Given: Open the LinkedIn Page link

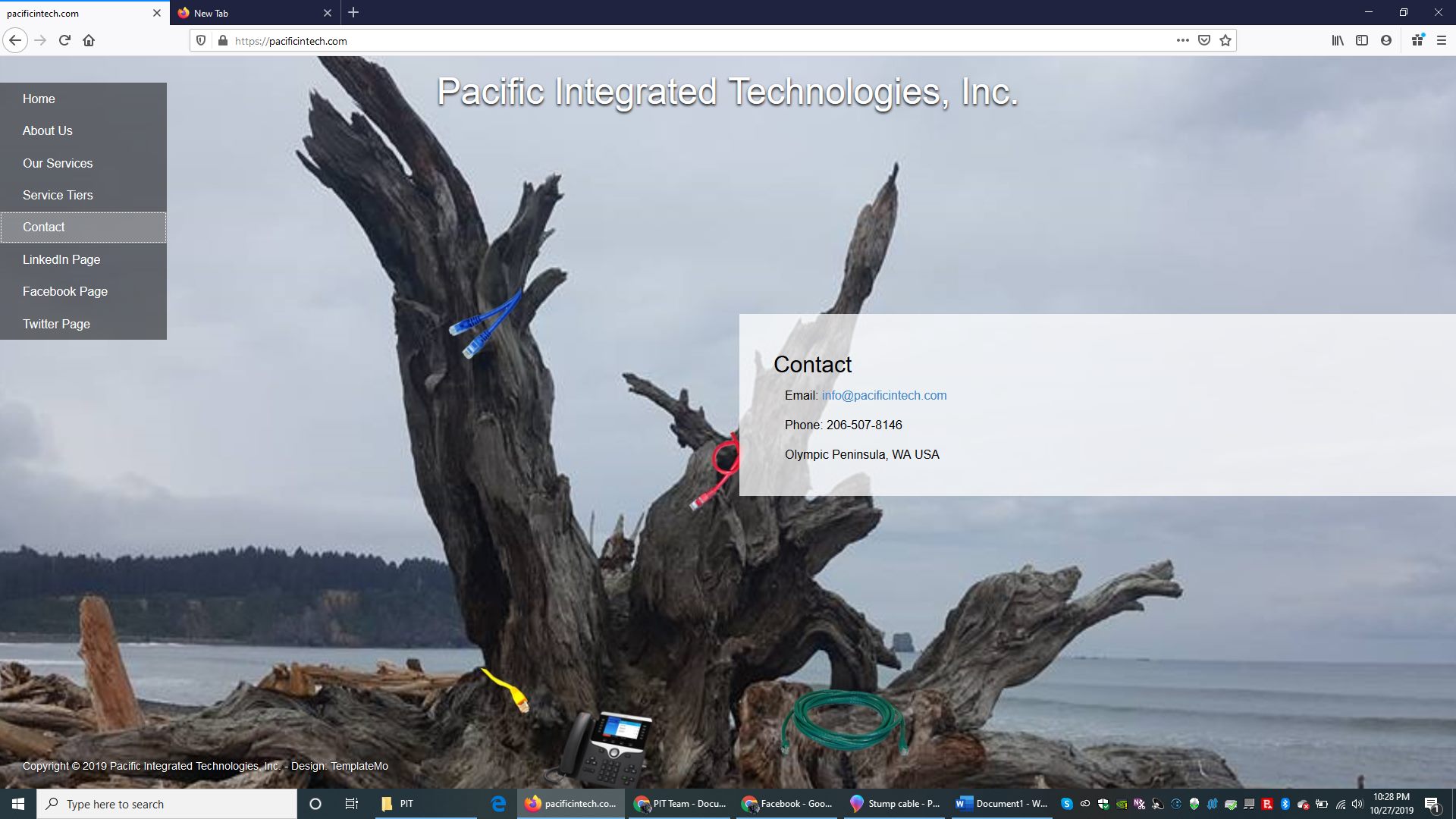Looking at the screenshot, I should [83, 259].
